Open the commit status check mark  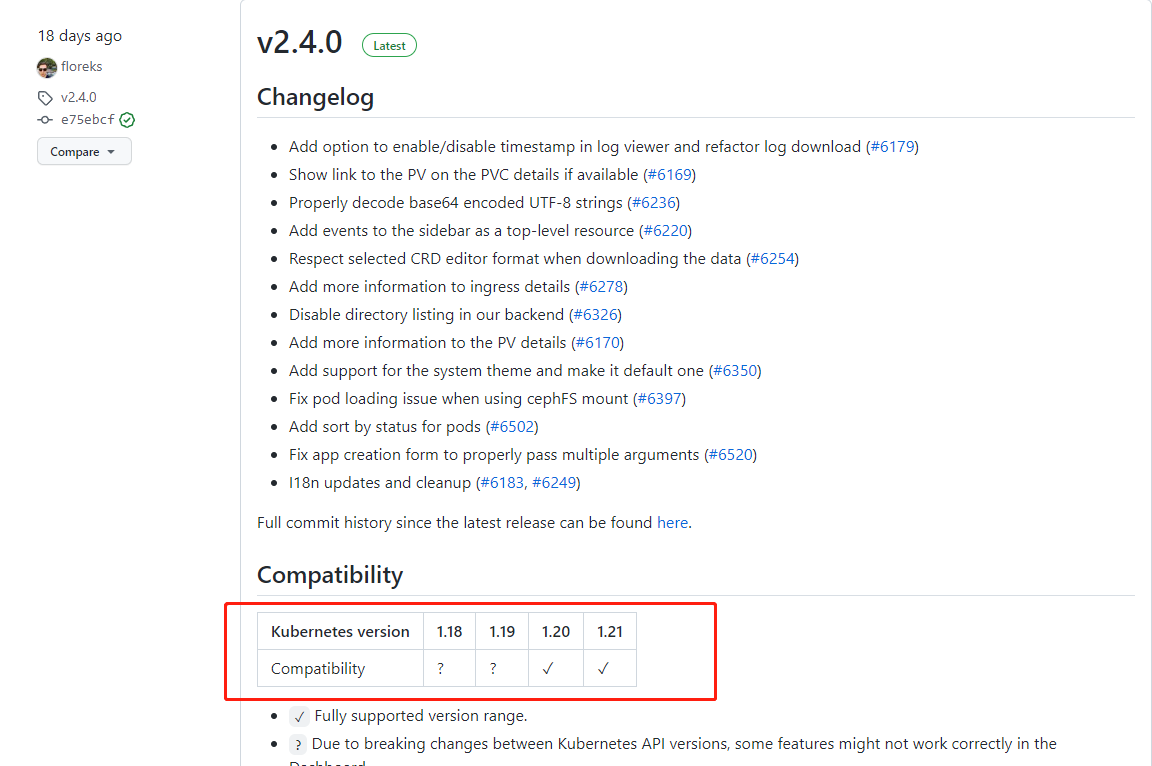coord(127,119)
